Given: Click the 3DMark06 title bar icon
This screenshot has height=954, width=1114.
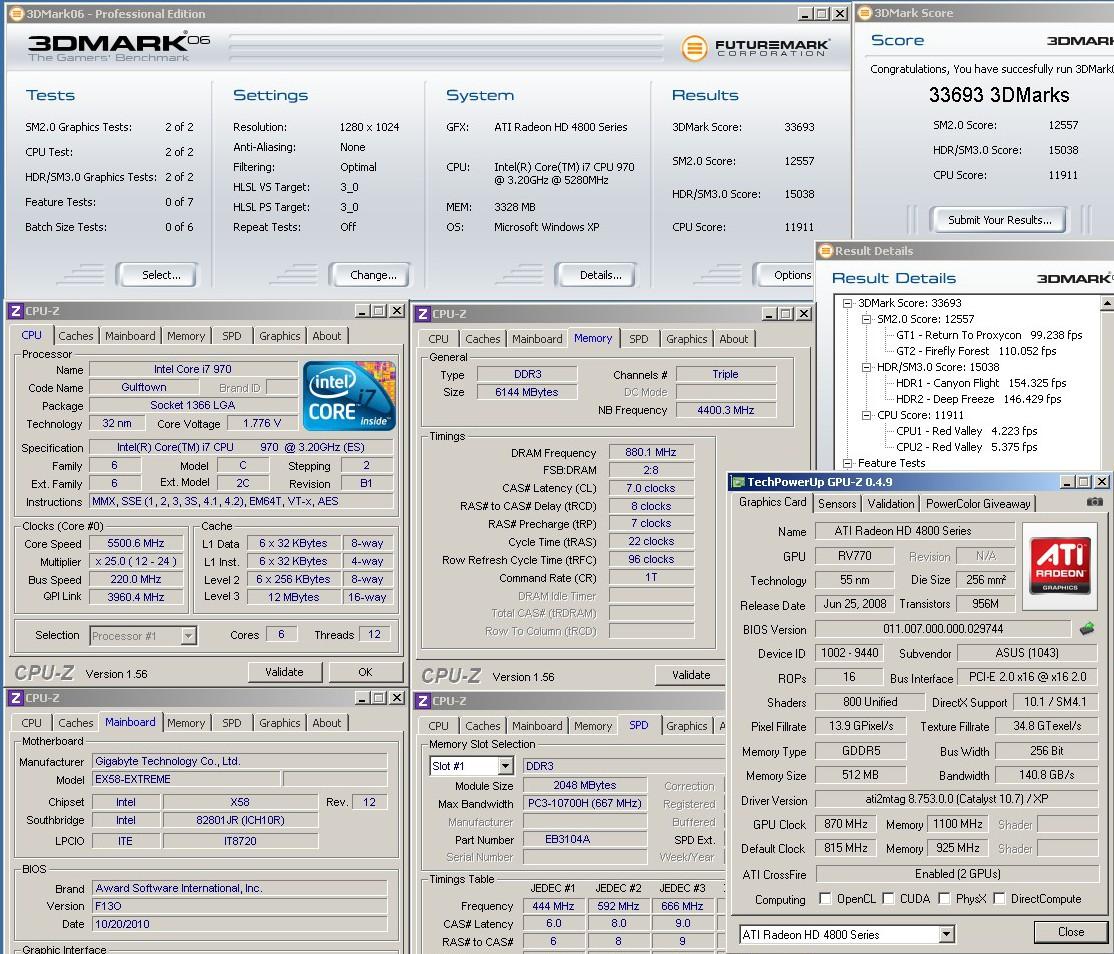Looking at the screenshot, I should 16,13.
